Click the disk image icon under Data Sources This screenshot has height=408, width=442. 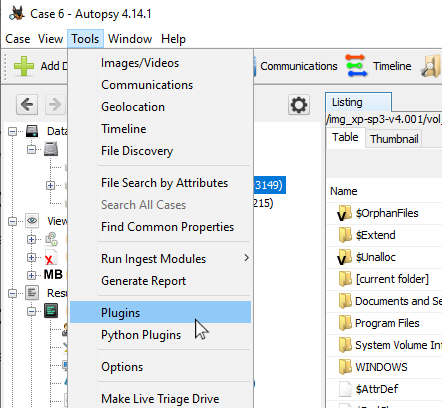point(51,149)
